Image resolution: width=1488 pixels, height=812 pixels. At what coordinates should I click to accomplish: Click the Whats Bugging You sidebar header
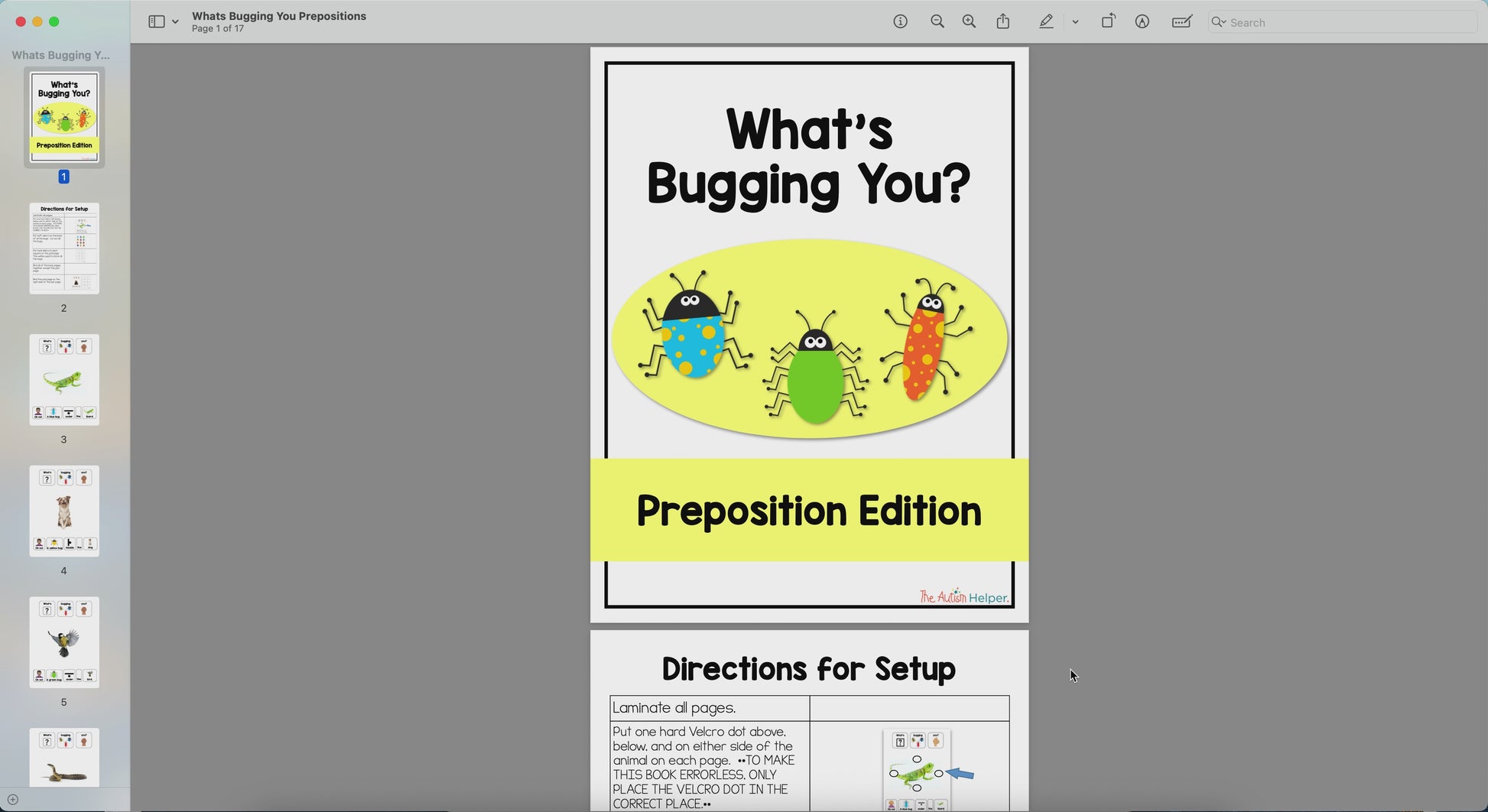61,55
